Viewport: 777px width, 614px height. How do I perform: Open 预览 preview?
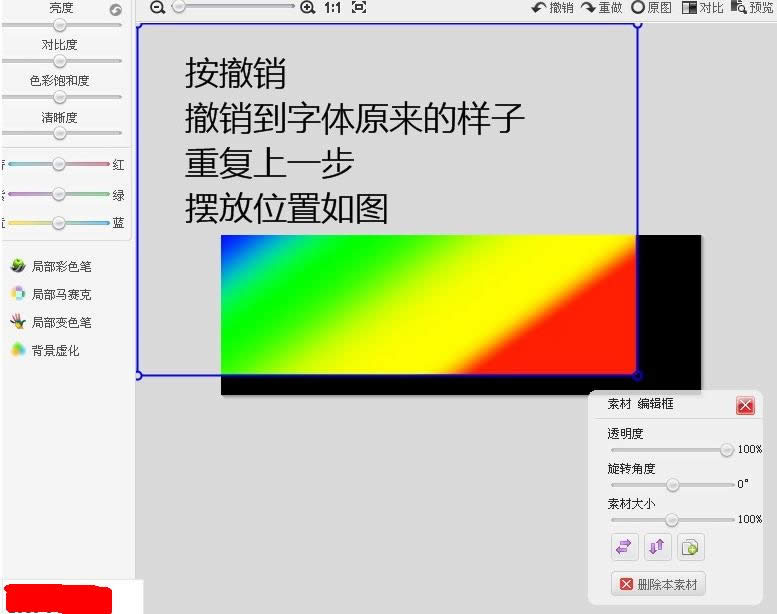752,8
